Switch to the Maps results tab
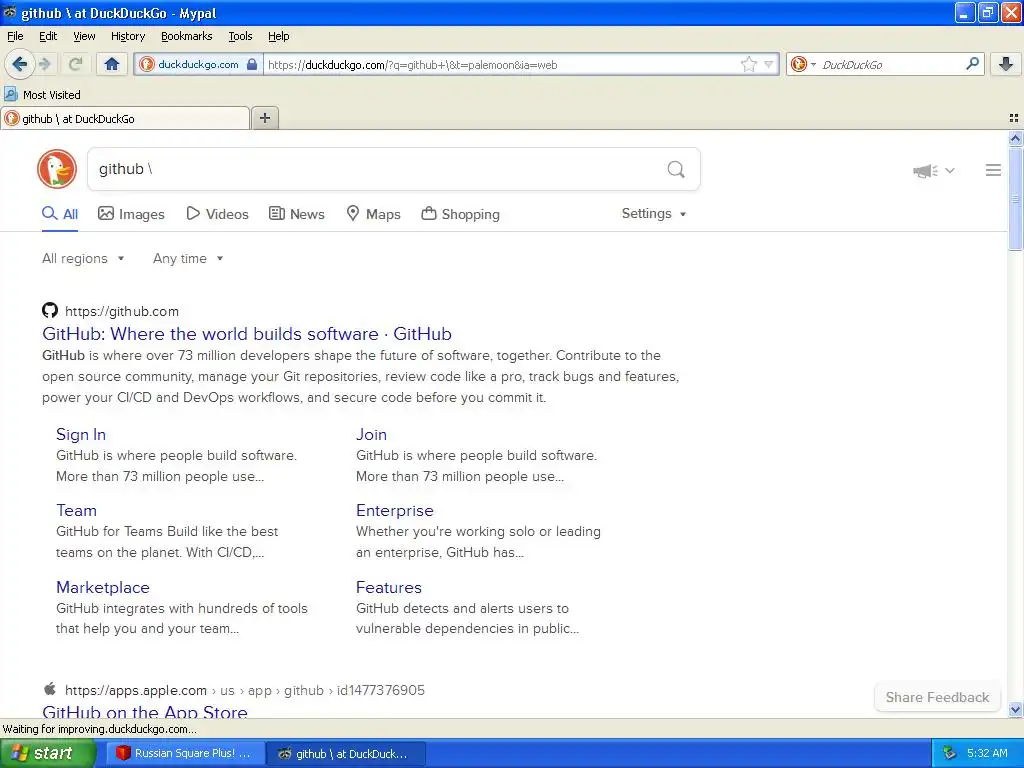Image resolution: width=1024 pixels, height=768 pixels. (x=373, y=214)
